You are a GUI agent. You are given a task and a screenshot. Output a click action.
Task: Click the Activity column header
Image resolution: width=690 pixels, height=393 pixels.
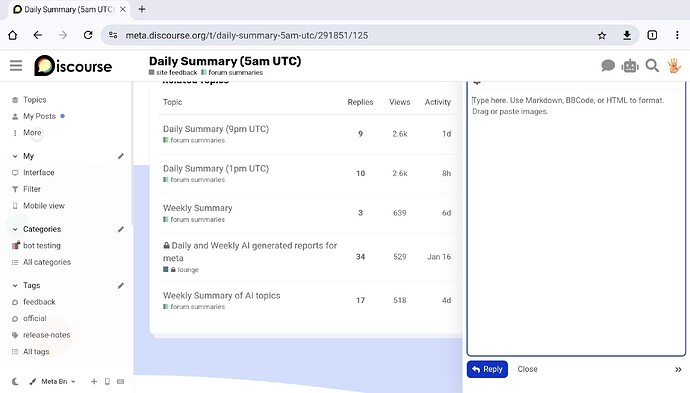coord(437,102)
